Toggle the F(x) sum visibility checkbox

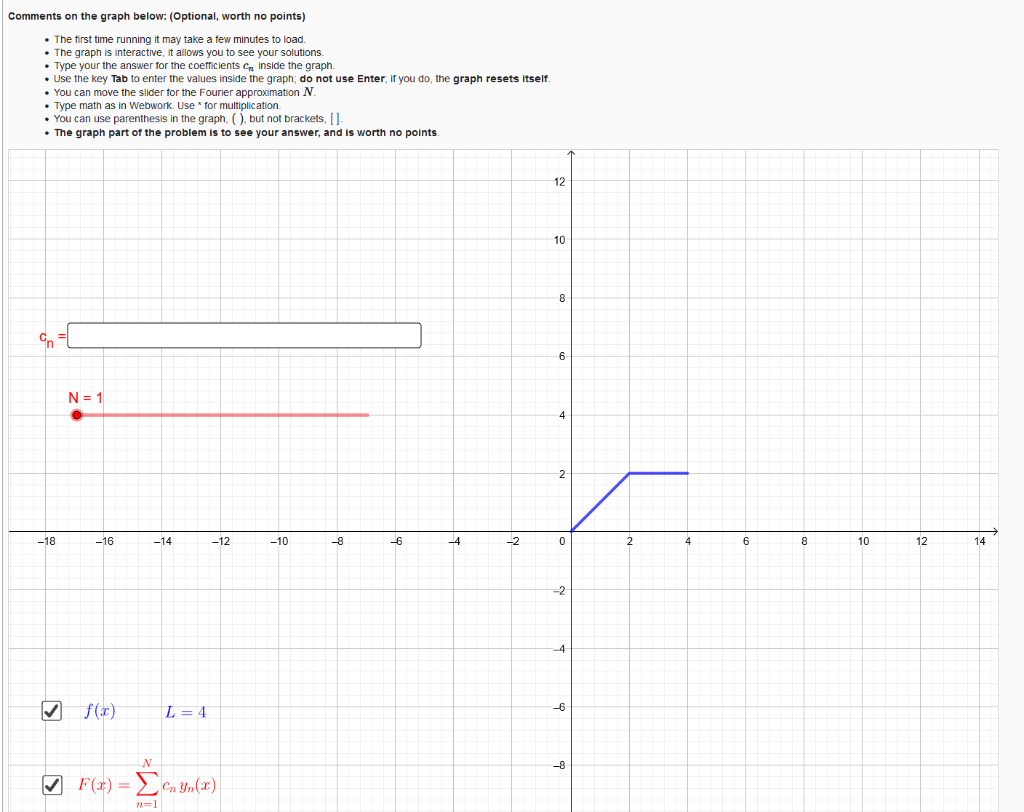[x=51, y=784]
